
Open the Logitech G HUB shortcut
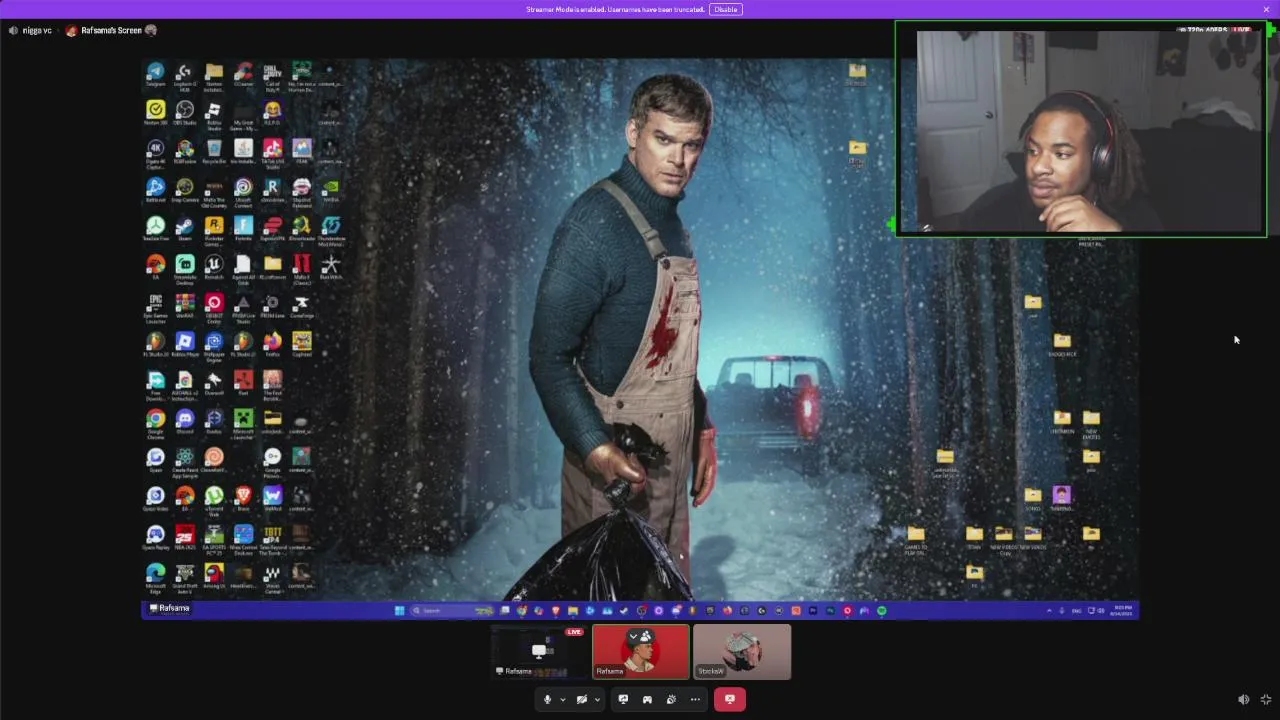click(184, 77)
